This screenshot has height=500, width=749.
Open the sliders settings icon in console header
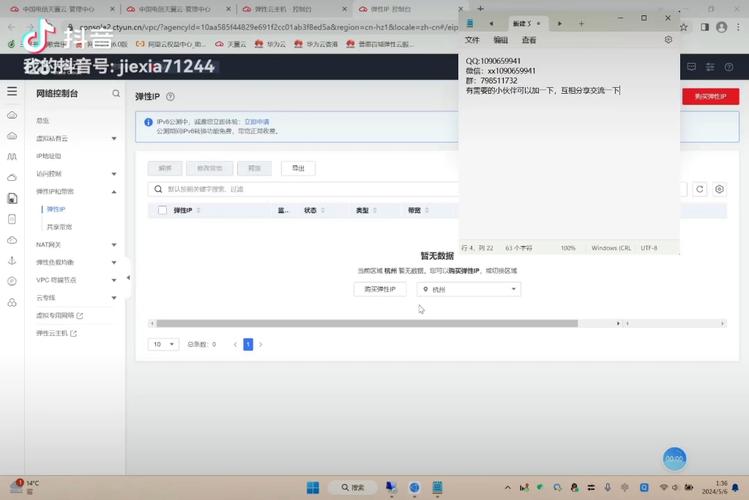710,67
